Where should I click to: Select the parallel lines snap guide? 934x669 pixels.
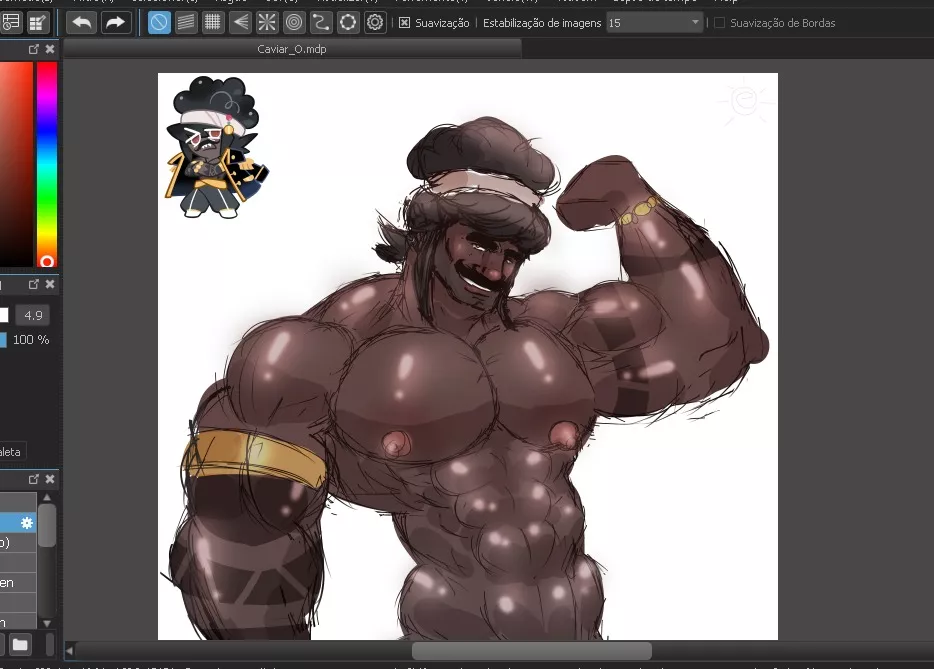tap(186, 22)
